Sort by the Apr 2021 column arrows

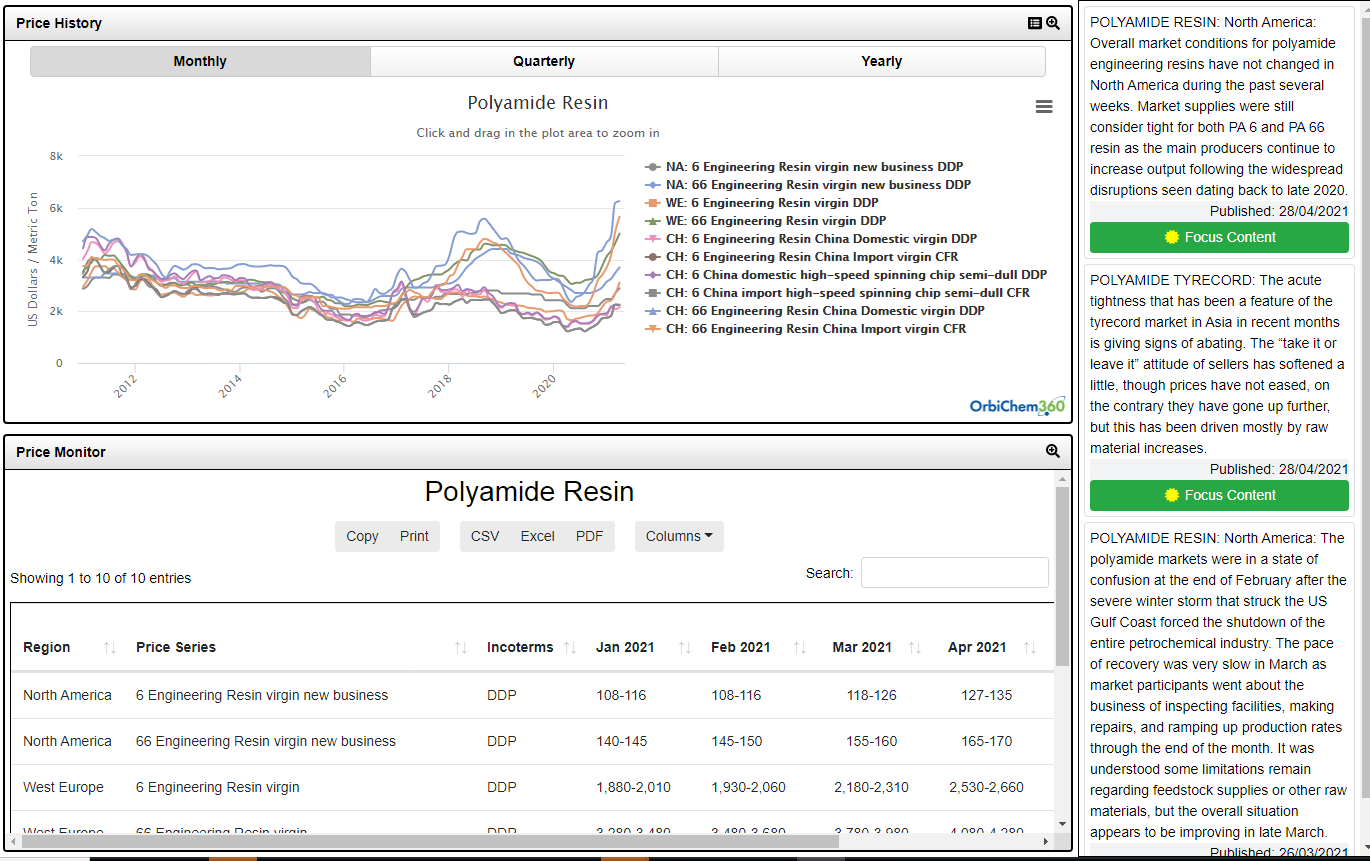1030,647
